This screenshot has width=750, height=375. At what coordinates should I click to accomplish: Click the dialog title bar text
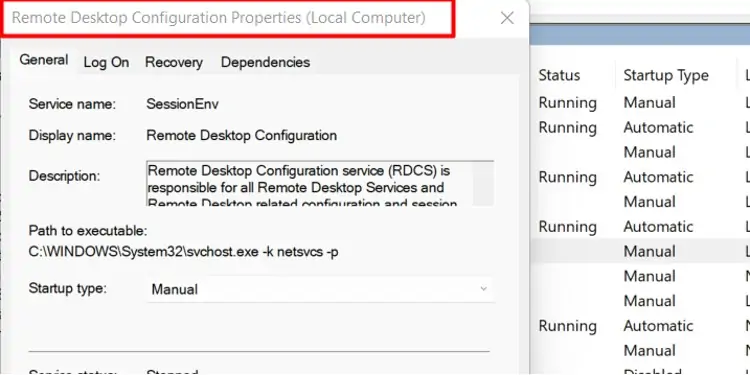point(219,18)
